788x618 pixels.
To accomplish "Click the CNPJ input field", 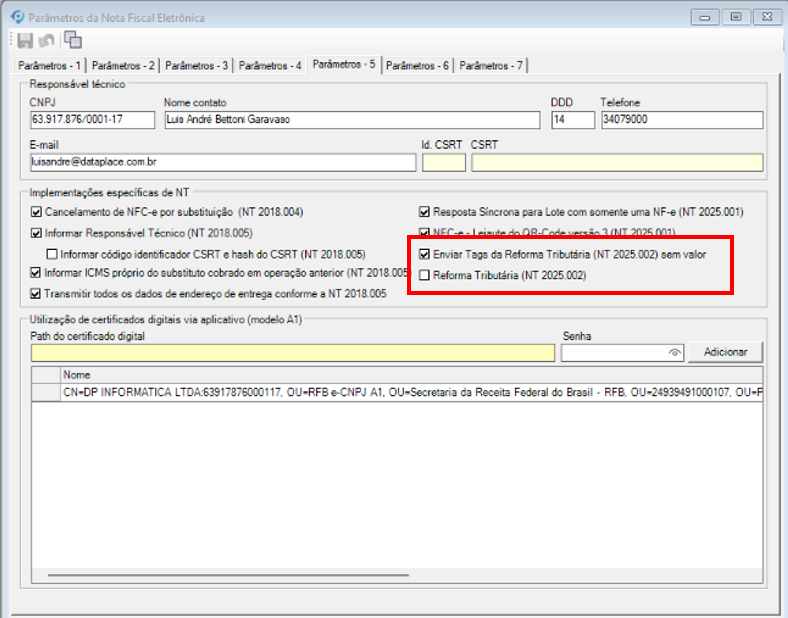I will point(93,120).
